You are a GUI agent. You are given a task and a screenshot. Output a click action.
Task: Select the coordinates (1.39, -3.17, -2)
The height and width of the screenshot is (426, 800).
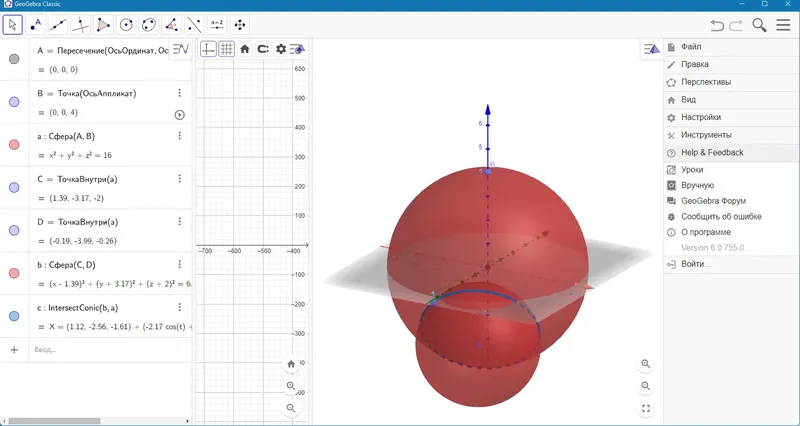click(77, 198)
